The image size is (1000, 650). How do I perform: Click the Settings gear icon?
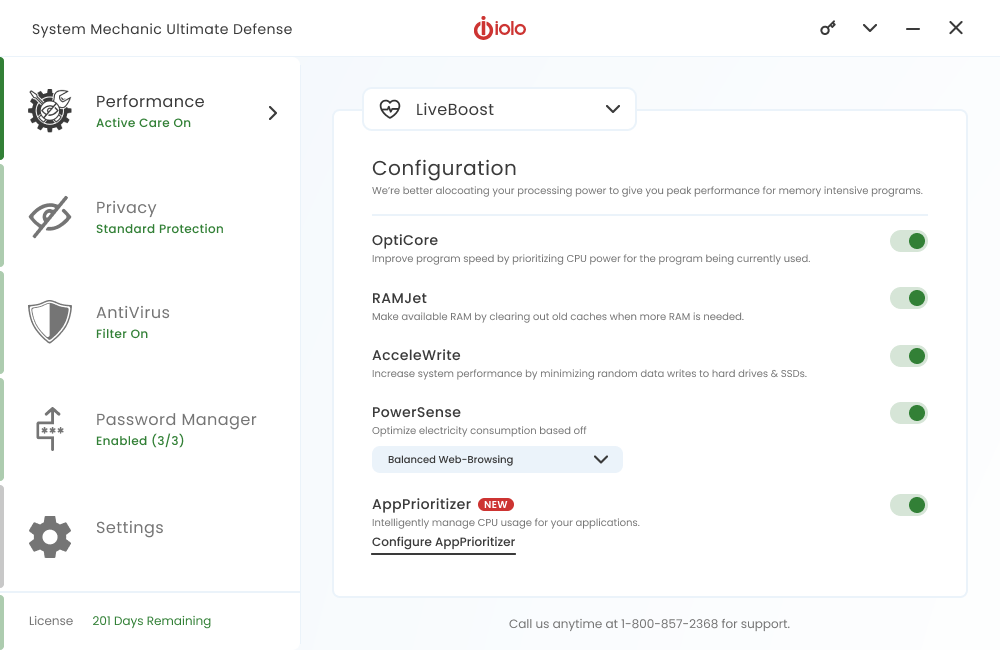pyautogui.click(x=50, y=536)
